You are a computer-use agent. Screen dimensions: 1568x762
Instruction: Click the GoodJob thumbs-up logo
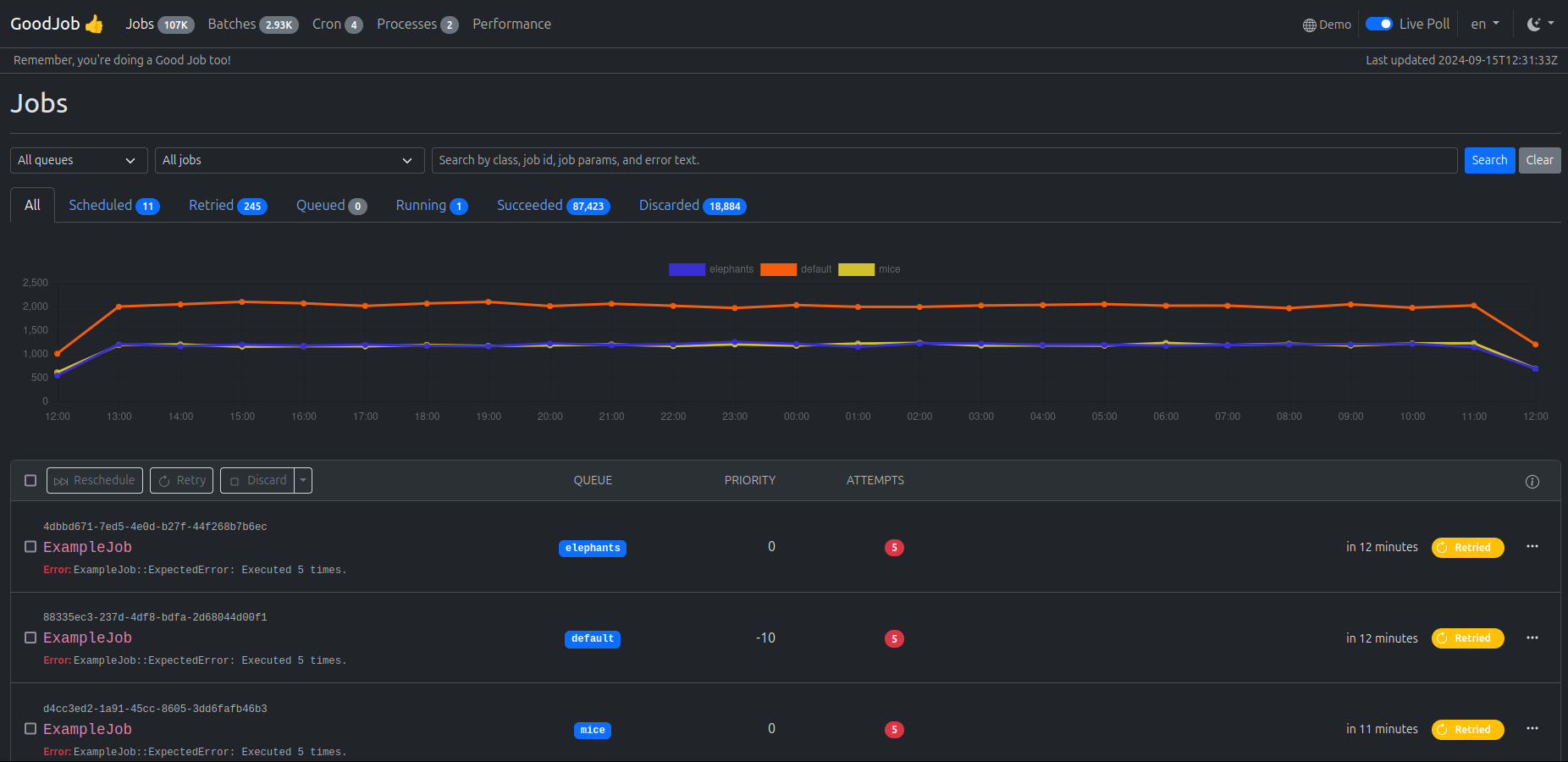[x=93, y=25]
